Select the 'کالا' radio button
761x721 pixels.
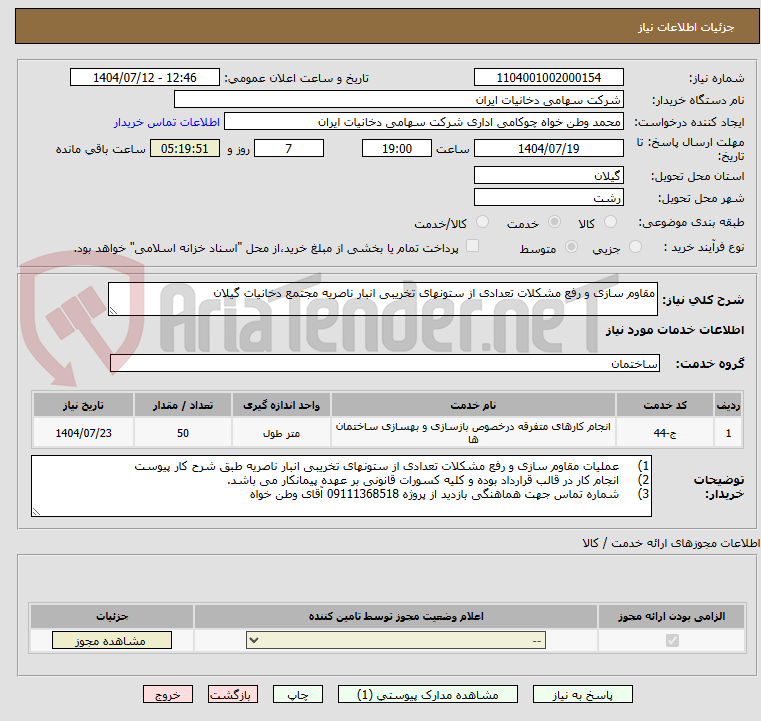(x=610, y=222)
